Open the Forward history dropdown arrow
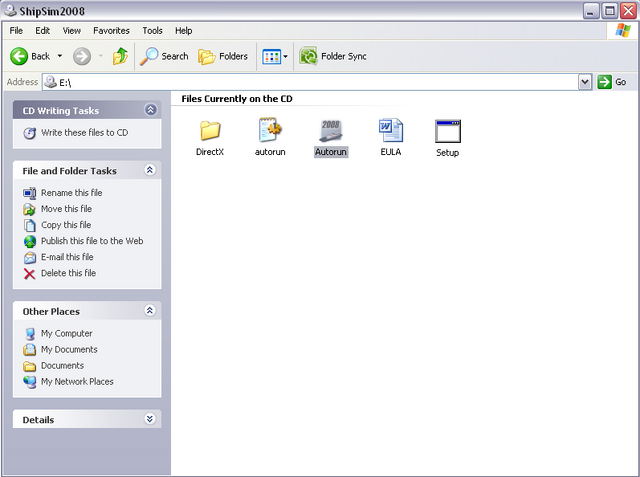Image resolution: width=640 pixels, height=477 pixels. click(x=100, y=56)
